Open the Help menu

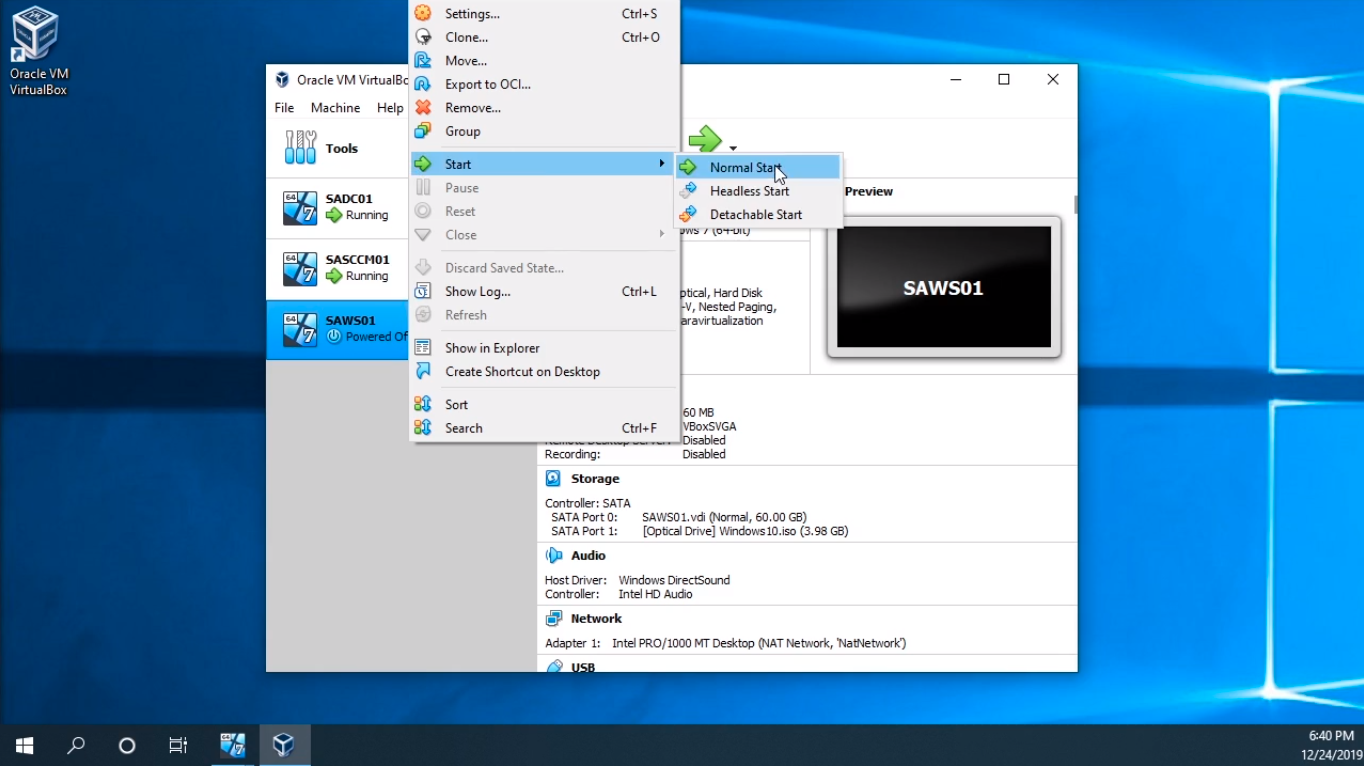click(x=390, y=108)
